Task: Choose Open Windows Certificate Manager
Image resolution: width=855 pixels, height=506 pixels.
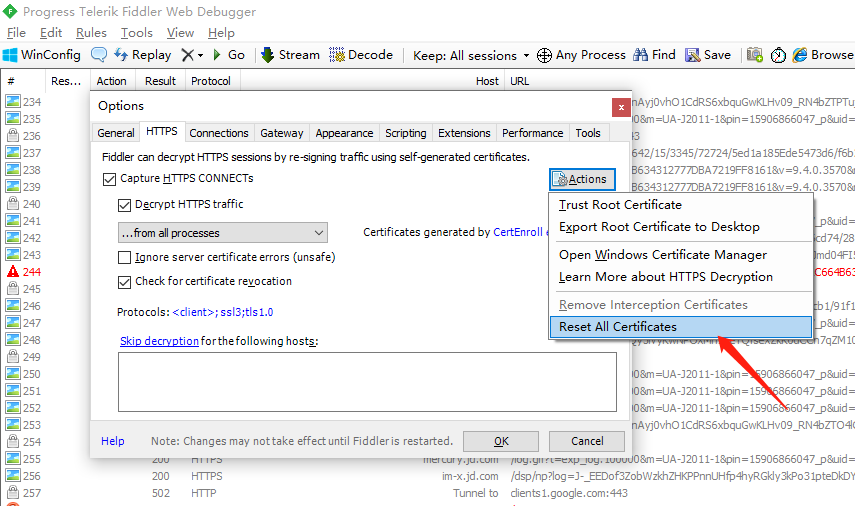Action: coord(681,255)
